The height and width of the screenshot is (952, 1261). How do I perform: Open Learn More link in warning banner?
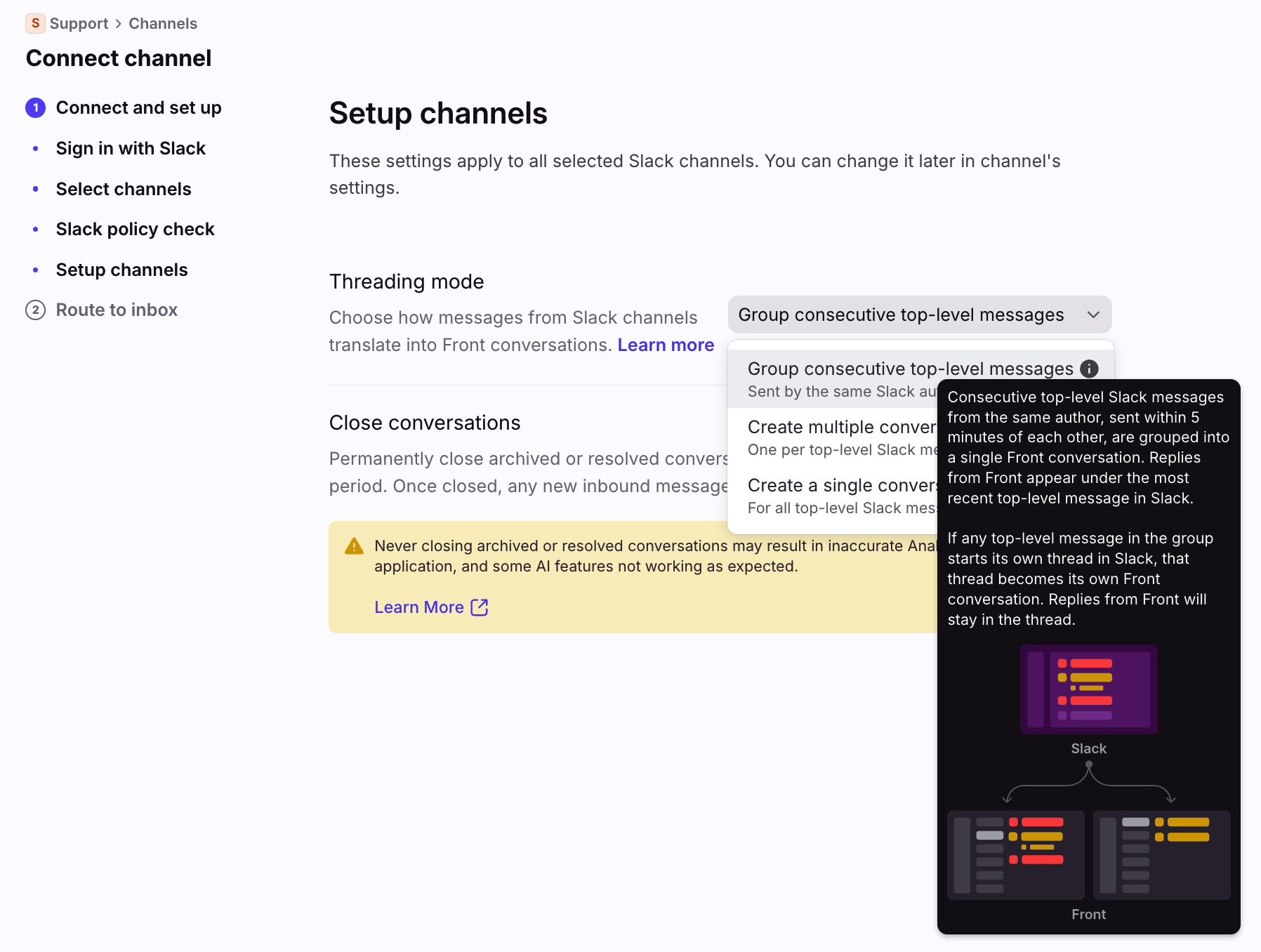coord(419,607)
